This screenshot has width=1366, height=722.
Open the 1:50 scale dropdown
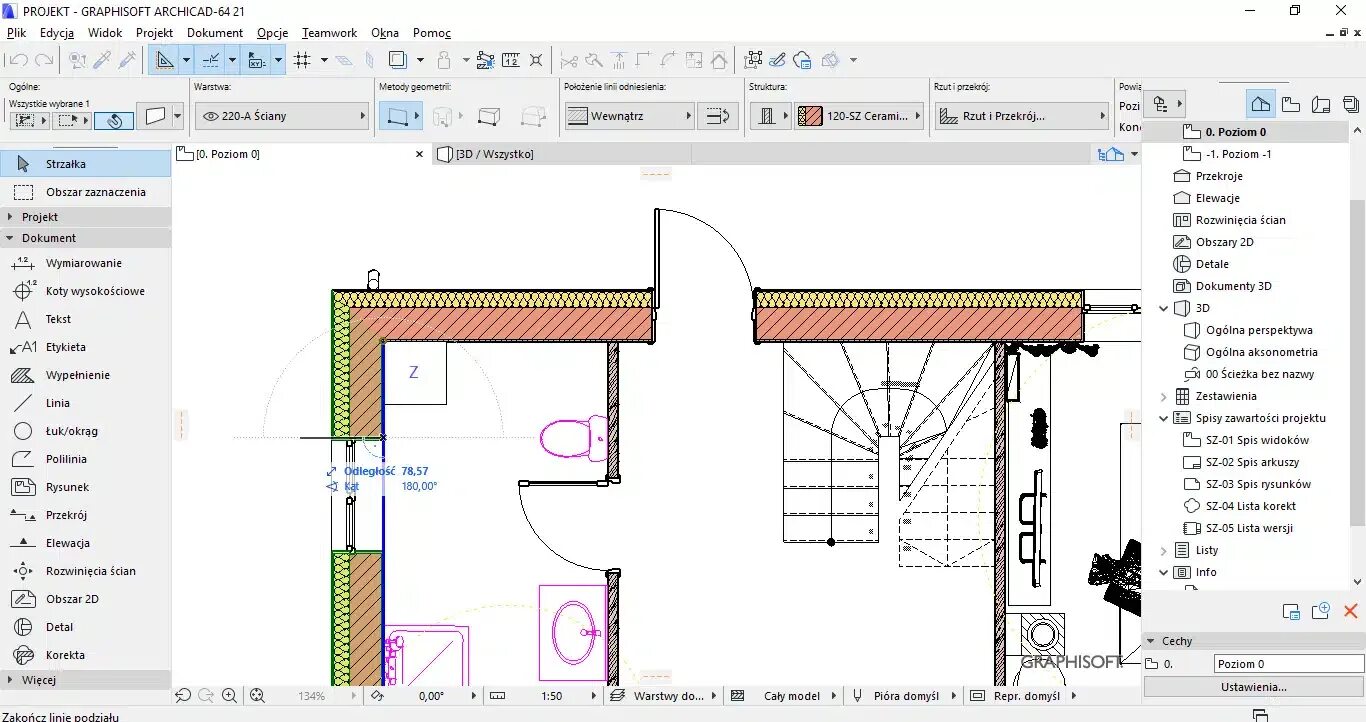coord(551,696)
